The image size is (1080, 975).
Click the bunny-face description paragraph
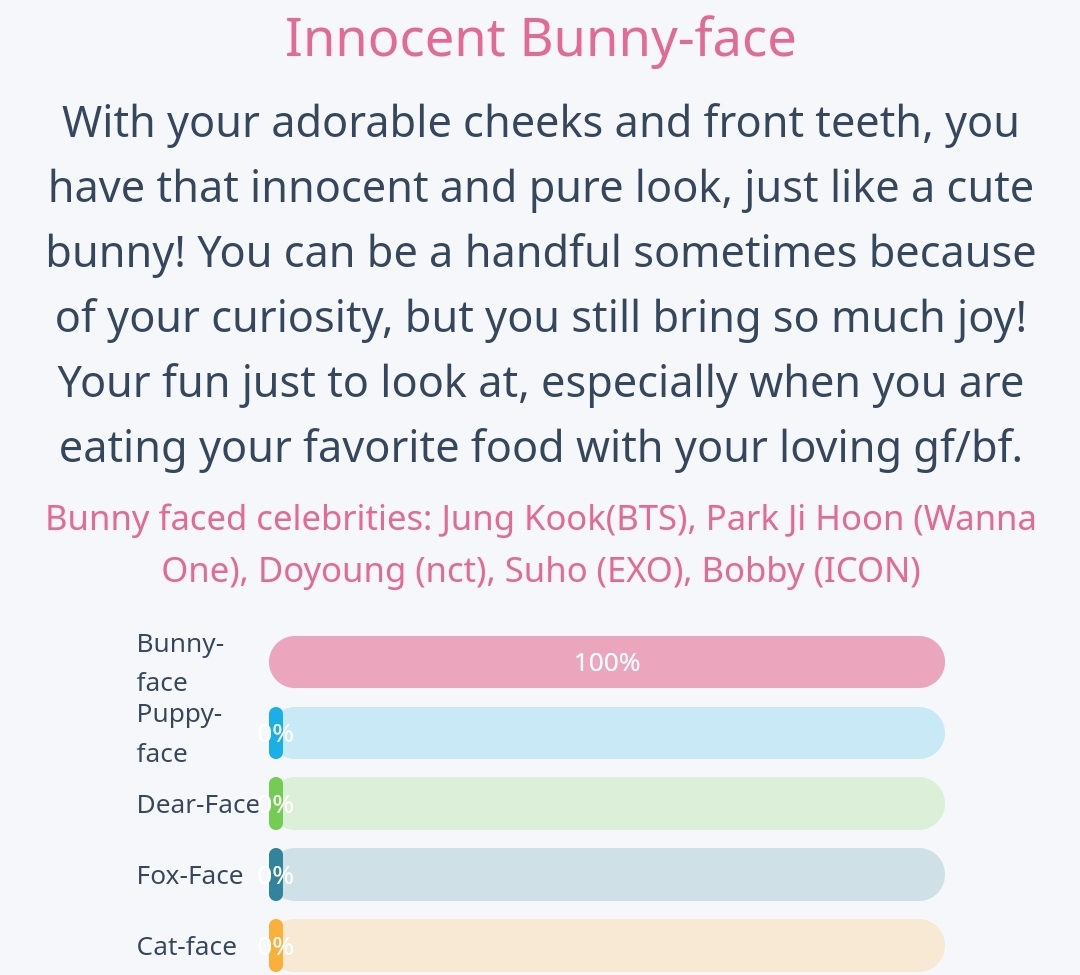(x=540, y=284)
